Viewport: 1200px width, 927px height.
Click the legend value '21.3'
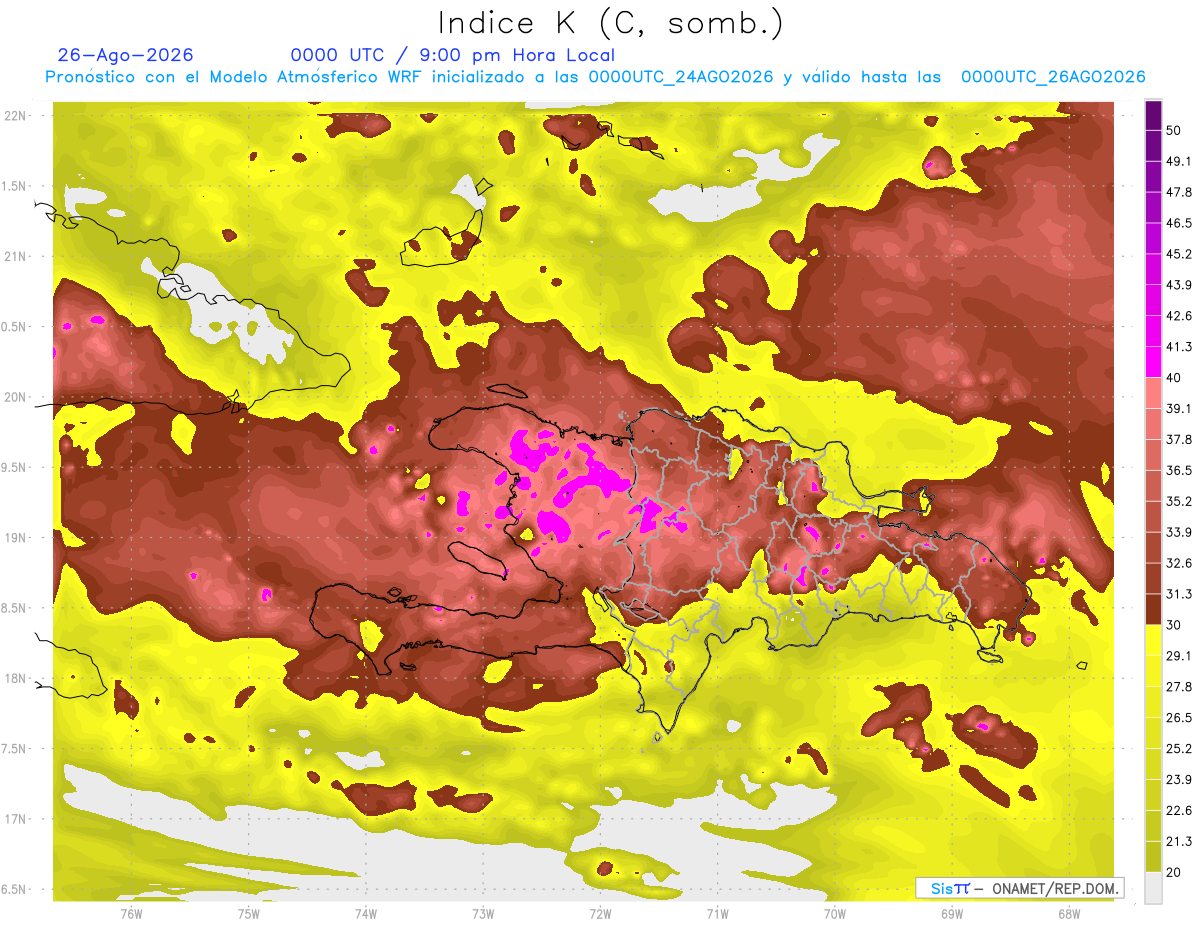1178,841
